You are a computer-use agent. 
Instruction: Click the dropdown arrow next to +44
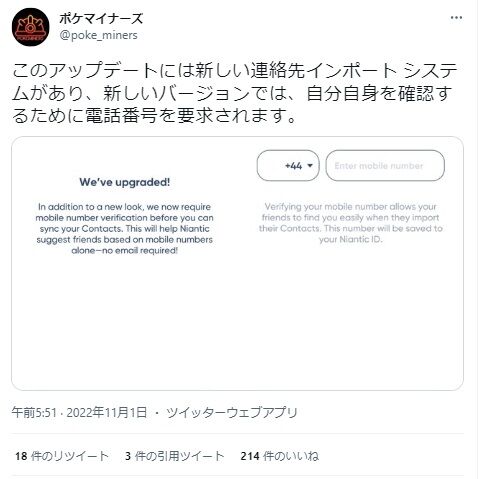point(310,165)
